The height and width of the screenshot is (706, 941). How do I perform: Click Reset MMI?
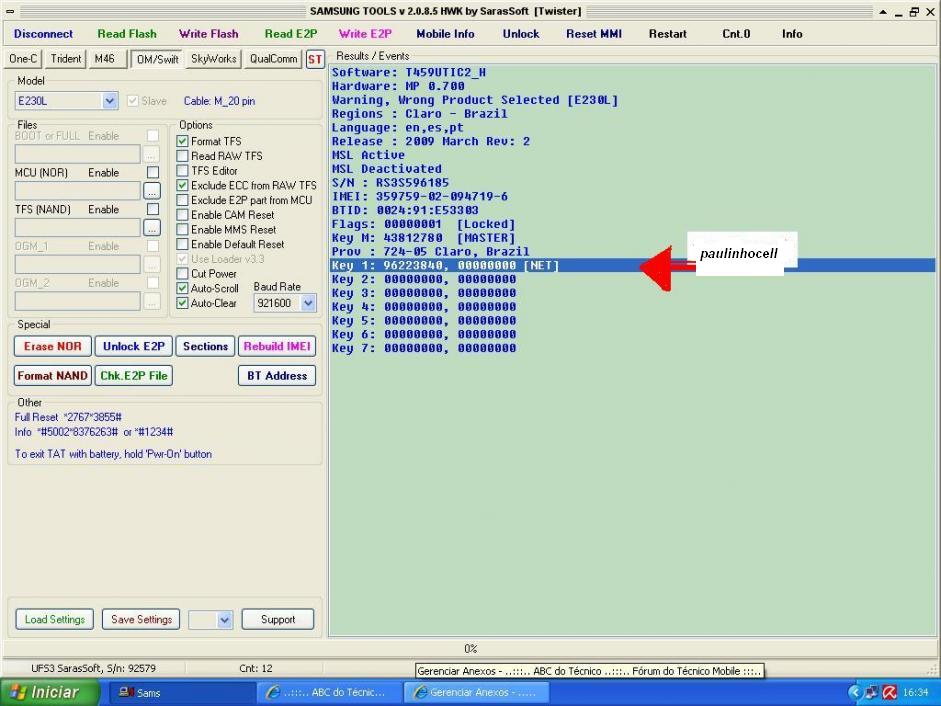(594, 34)
